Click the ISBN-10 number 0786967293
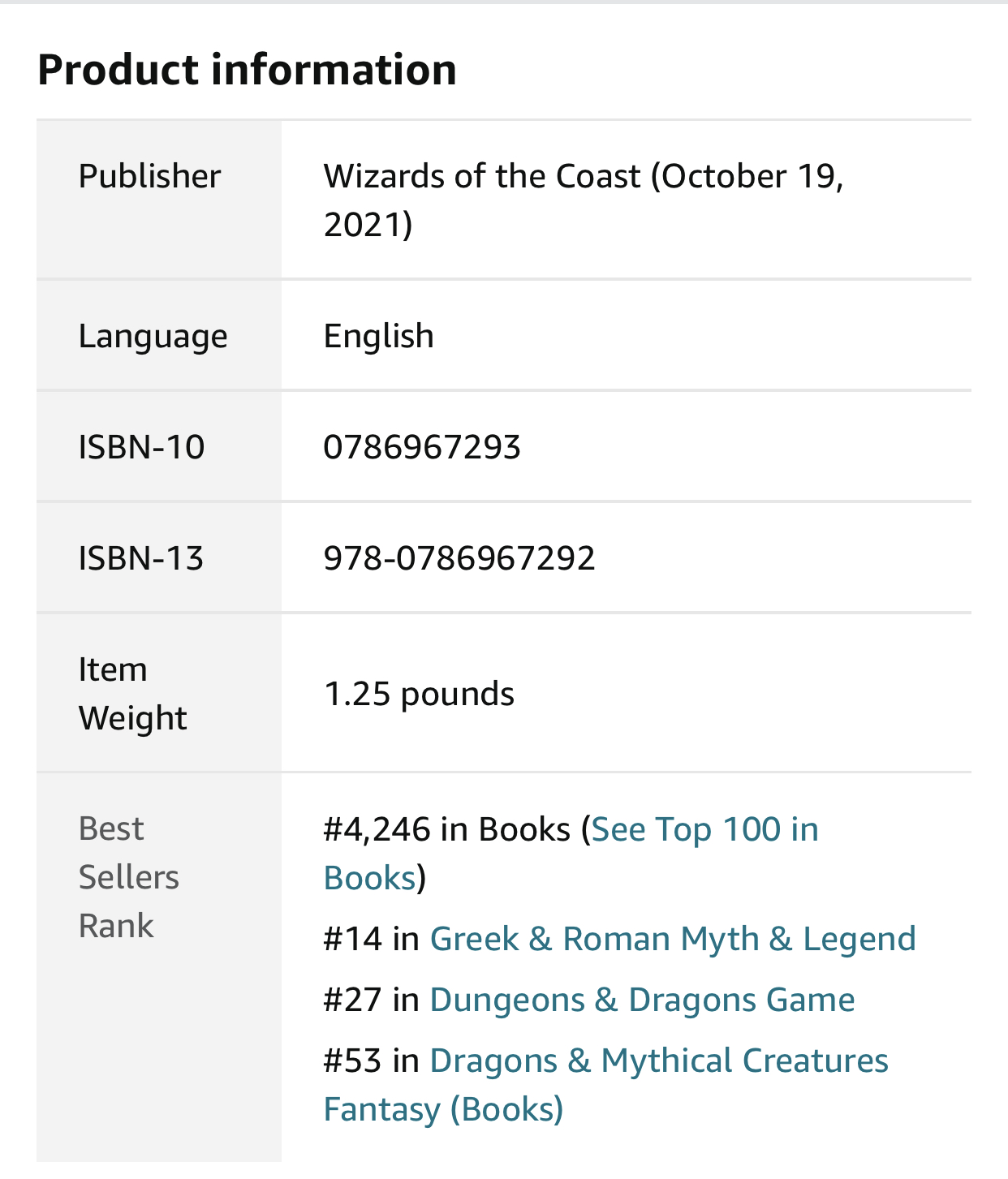1008x1179 pixels. pyautogui.click(x=422, y=447)
